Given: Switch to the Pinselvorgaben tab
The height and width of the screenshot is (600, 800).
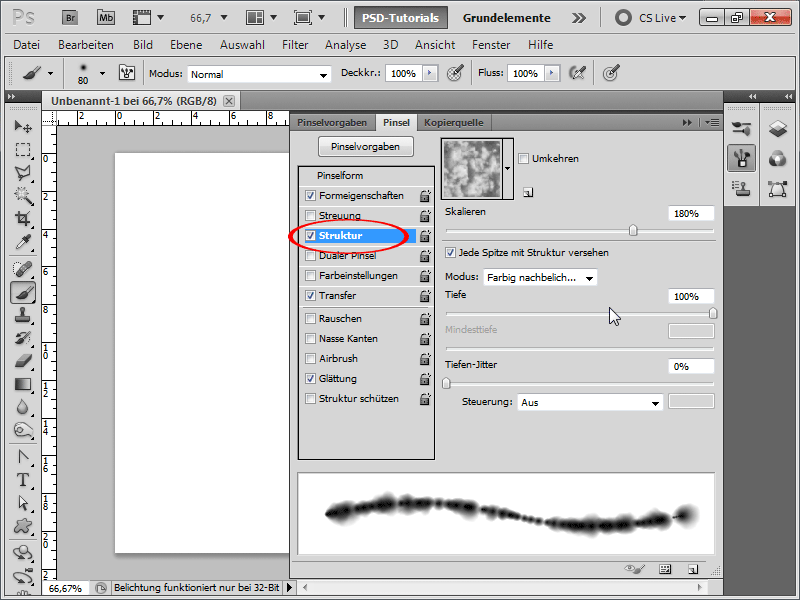Looking at the screenshot, I should [x=332, y=122].
